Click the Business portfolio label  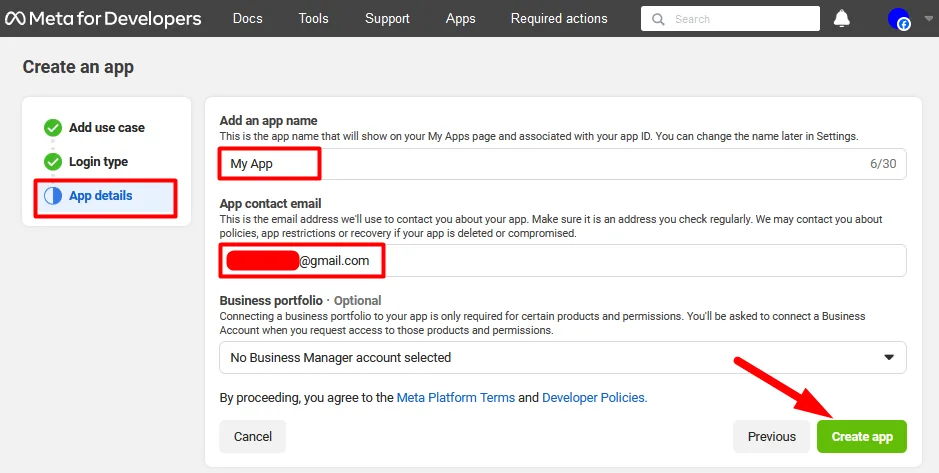click(x=271, y=301)
